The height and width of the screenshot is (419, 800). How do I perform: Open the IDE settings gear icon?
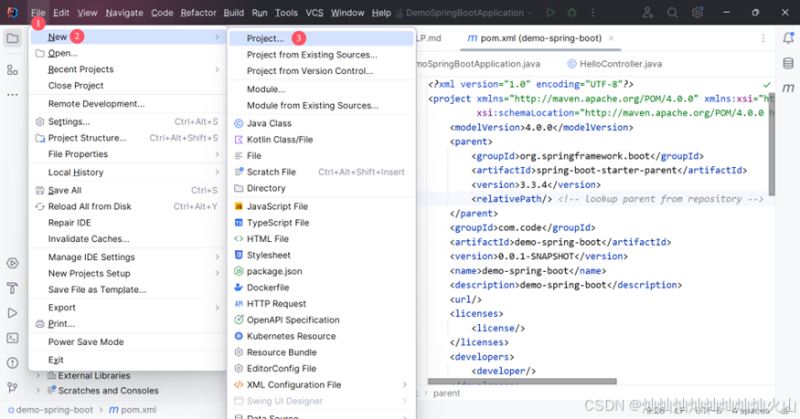[697, 13]
